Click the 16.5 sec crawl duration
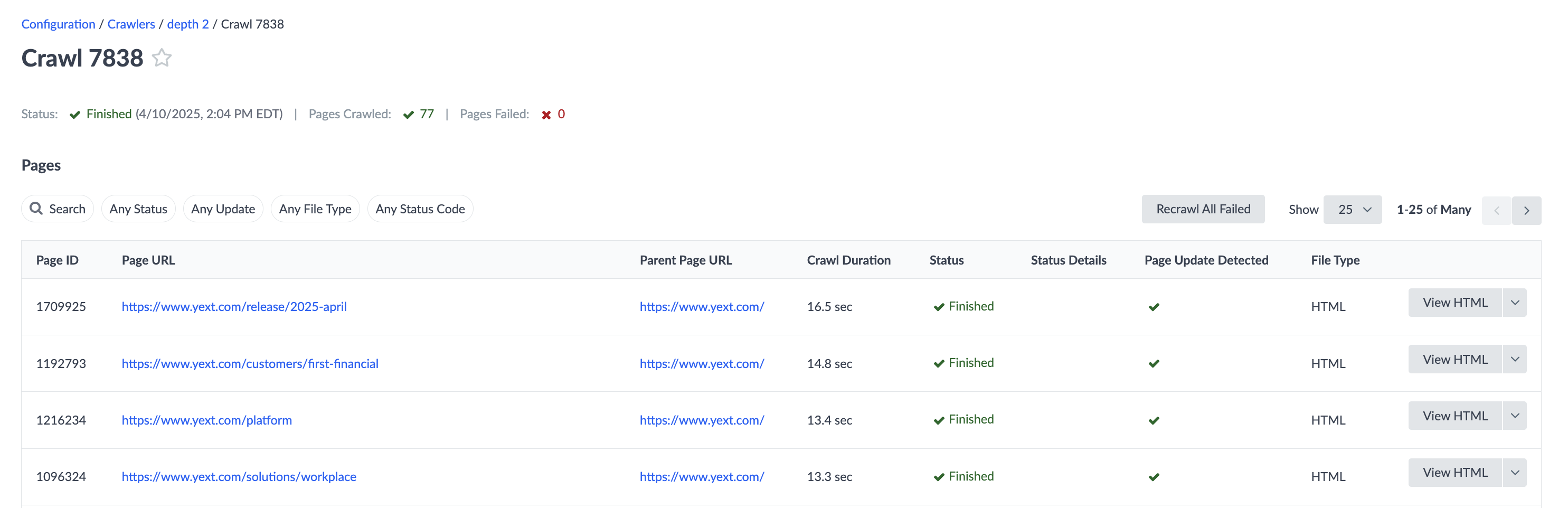This screenshot has width=1568, height=508. point(829,306)
